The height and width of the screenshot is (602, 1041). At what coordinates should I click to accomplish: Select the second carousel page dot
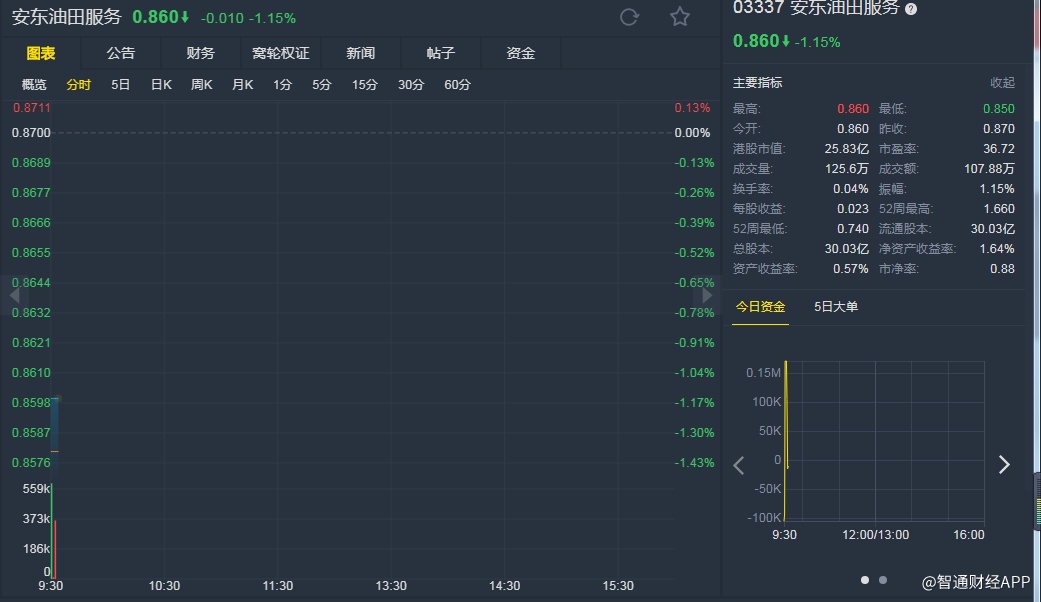[x=882, y=579]
